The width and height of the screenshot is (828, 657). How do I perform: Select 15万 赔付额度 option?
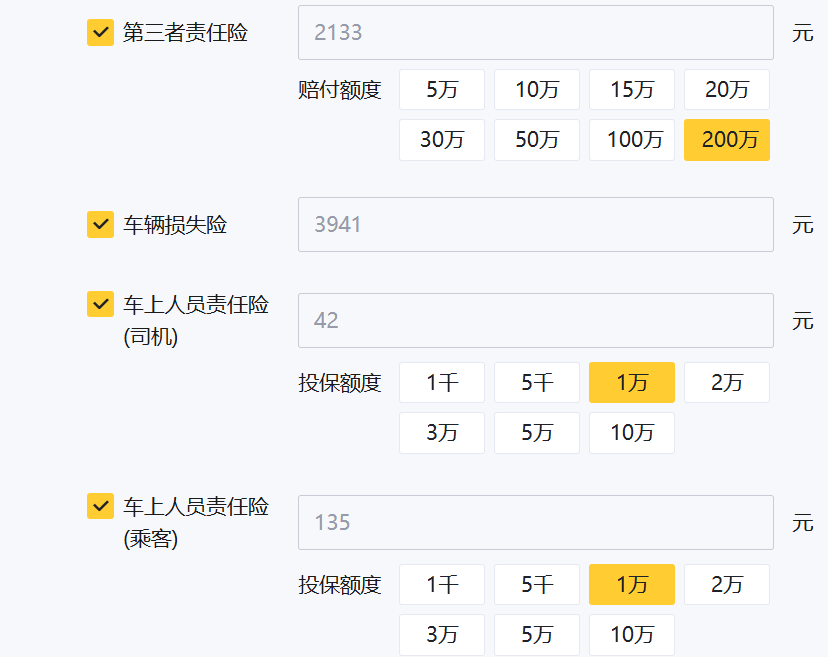(x=631, y=90)
